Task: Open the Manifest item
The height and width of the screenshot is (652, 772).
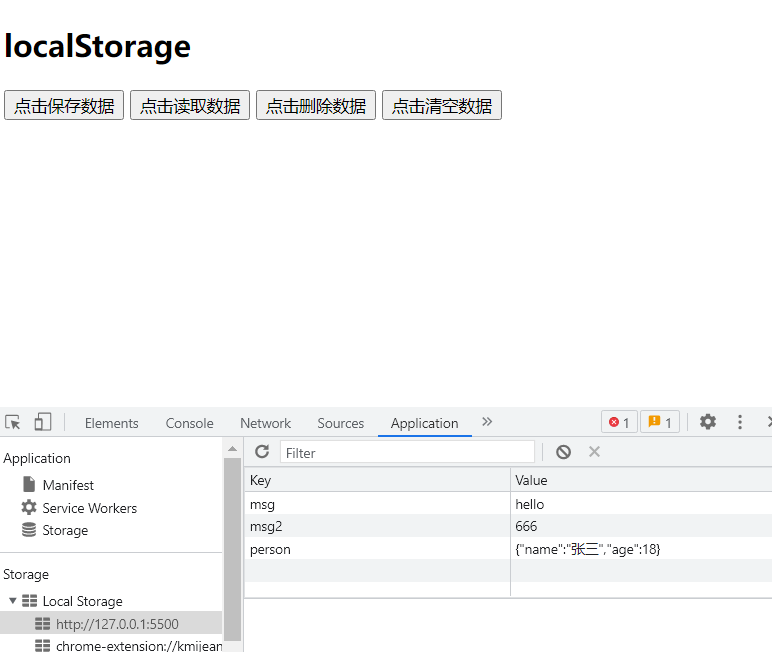Action: (x=68, y=485)
